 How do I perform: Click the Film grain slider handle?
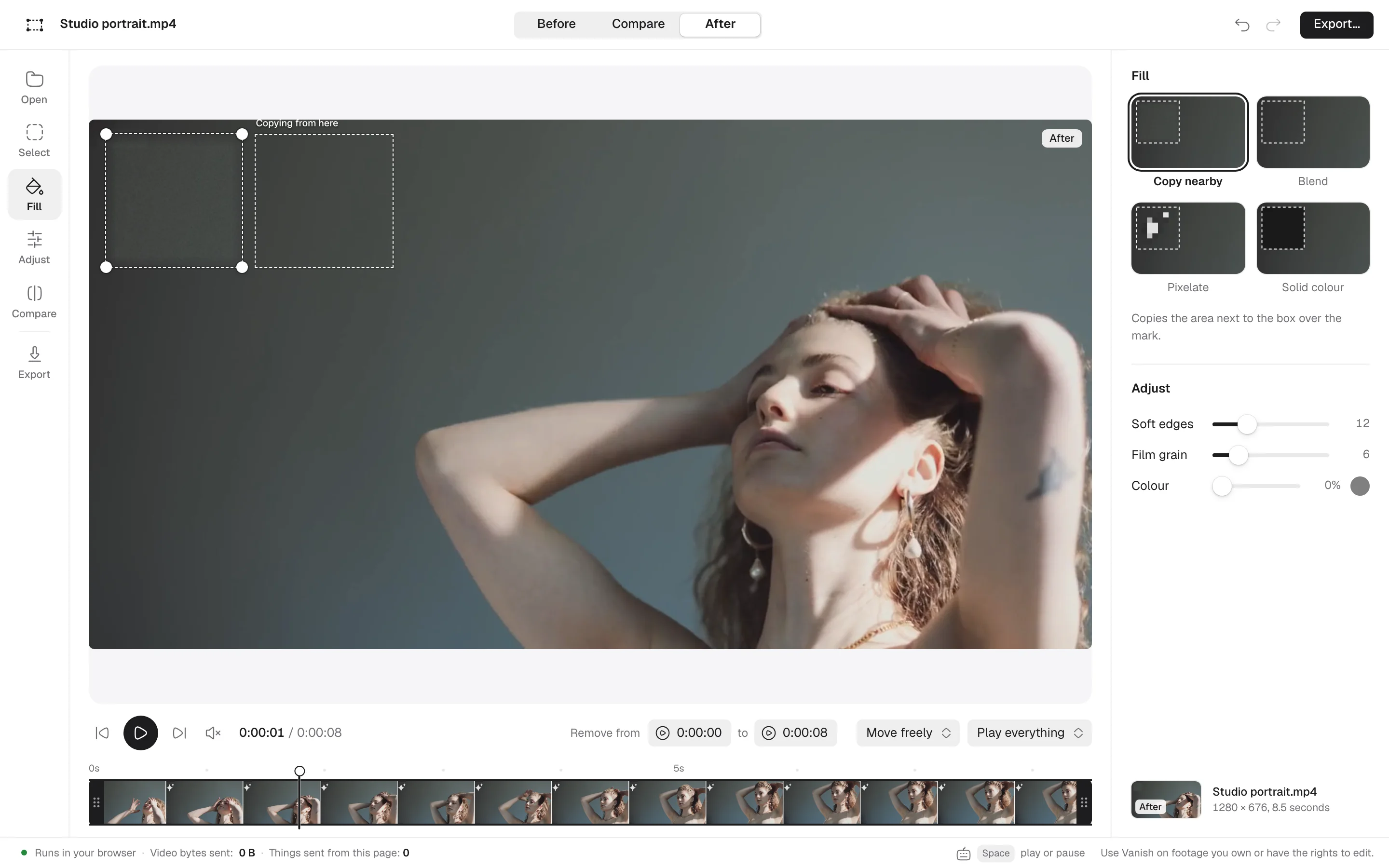[1239, 455]
